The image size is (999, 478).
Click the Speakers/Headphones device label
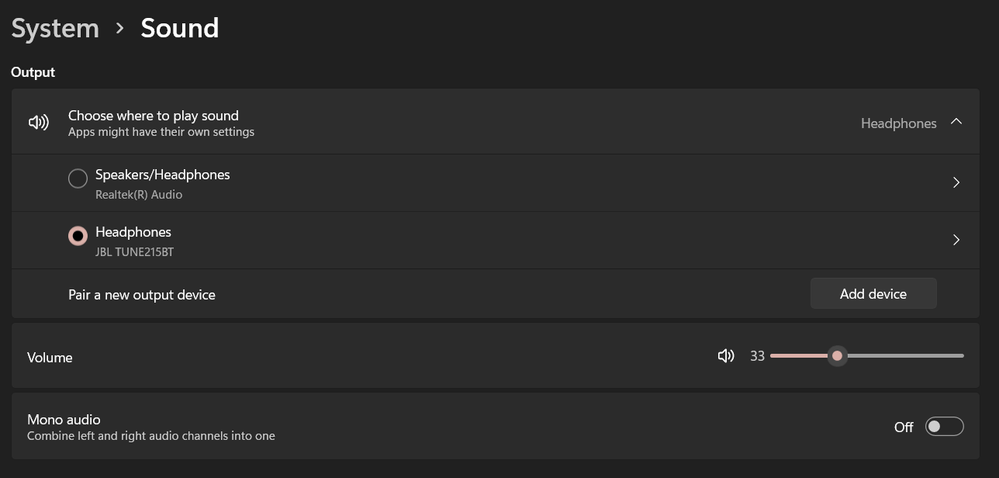(162, 175)
